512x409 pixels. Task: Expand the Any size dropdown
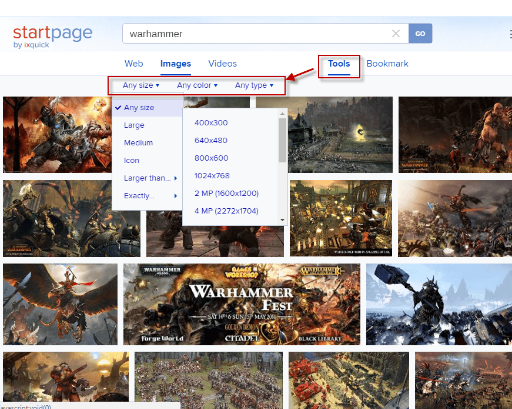pos(141,85)
